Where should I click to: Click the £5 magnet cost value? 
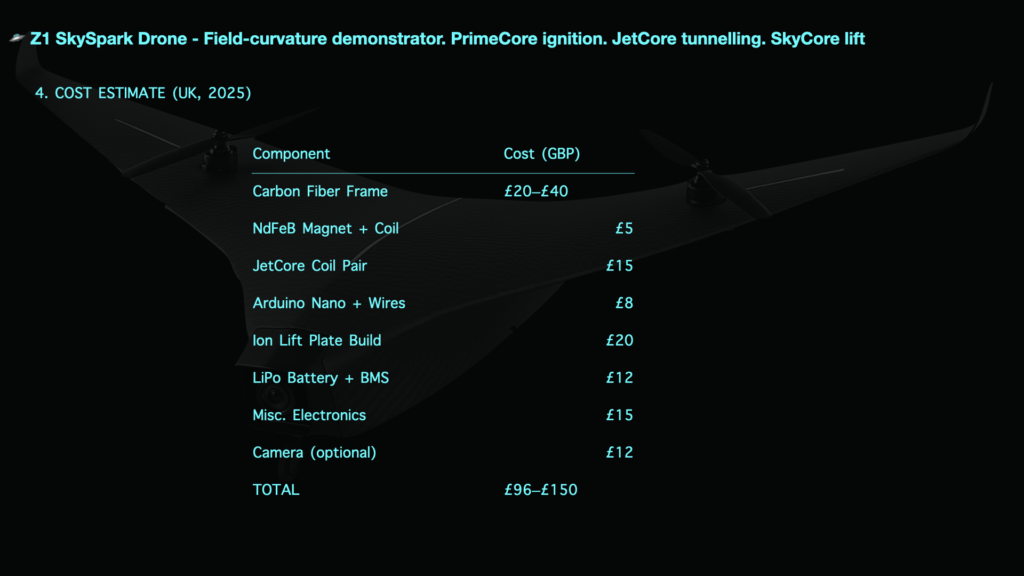click(x=624, y=229)
